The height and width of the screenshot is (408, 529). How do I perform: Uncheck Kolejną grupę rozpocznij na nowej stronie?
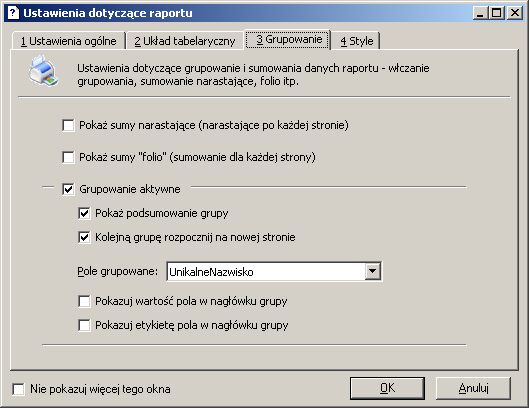pyautogui.click(x=84, y=237)
